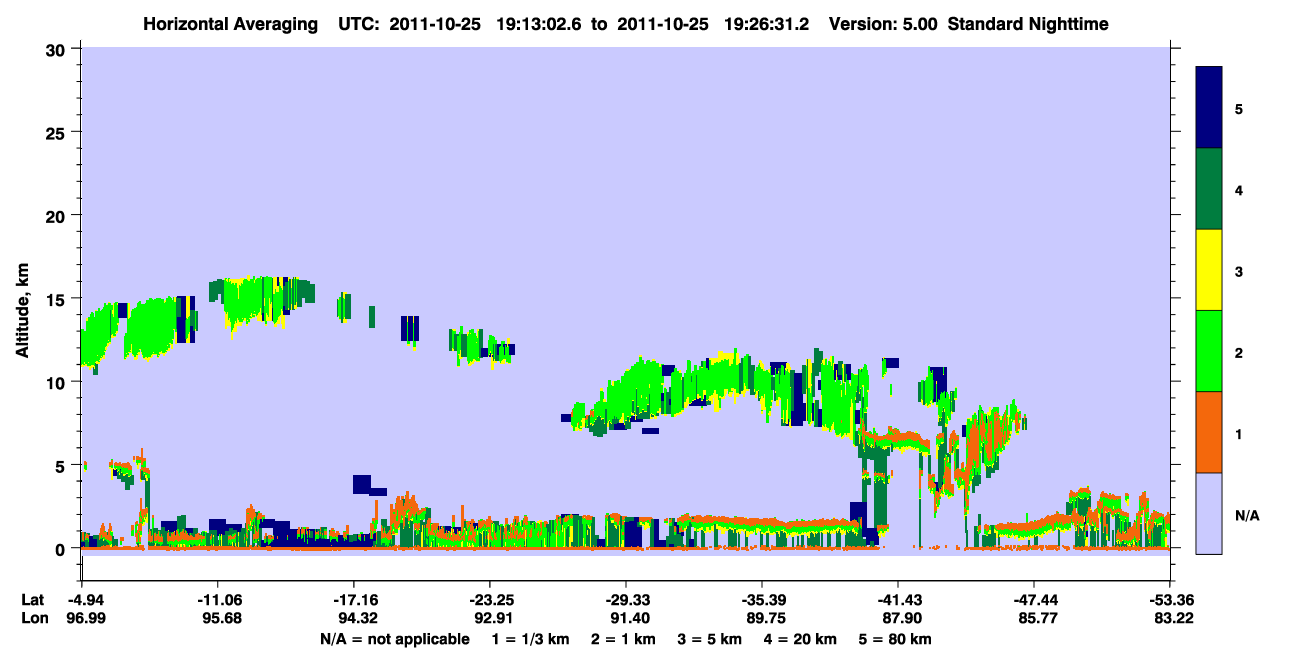The height and width of the screenshot is (667, 1300).
Task: Click the end time '19:26:31.2'
Action: pyautogui.click(x=765, y=23)
